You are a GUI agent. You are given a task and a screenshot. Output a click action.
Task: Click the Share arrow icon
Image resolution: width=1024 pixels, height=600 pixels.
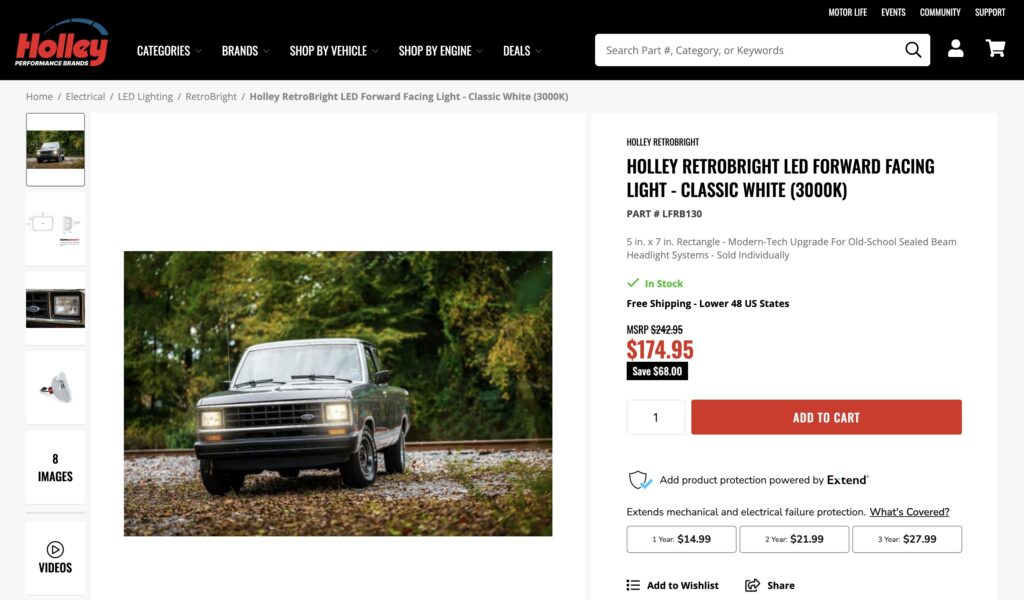pyautogui.click(x=752, y=585)
